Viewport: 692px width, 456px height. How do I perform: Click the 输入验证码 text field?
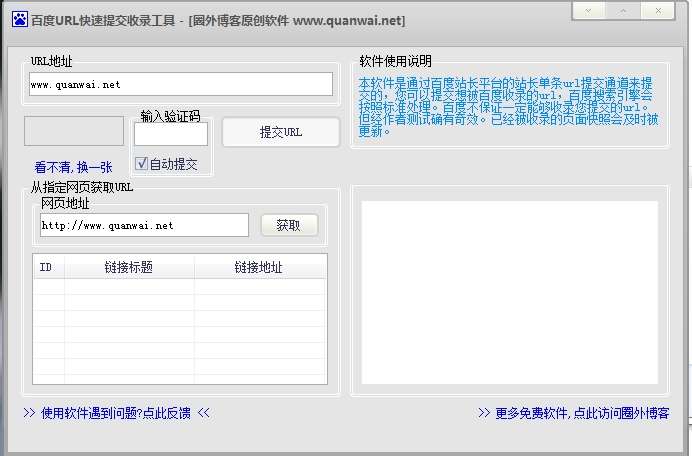pyautogui.click(x=171, y=134)
